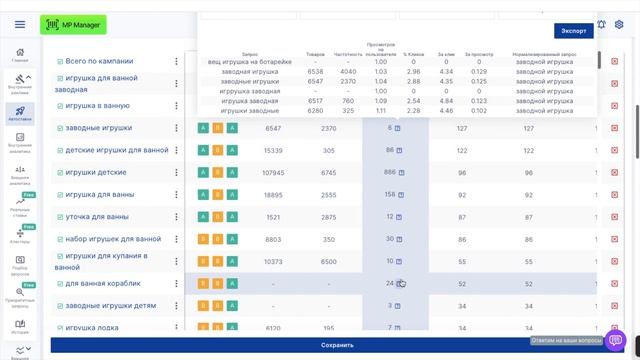Click the Экспорт button
The height and width of the screenshot is (360, 640).
tap(573, 31)
